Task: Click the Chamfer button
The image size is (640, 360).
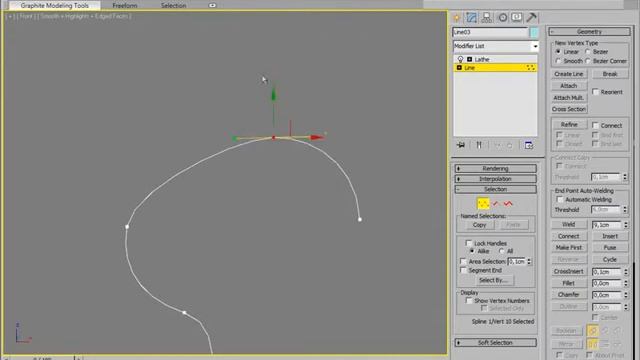Action: pyautogui.click(x=569, y=294)
